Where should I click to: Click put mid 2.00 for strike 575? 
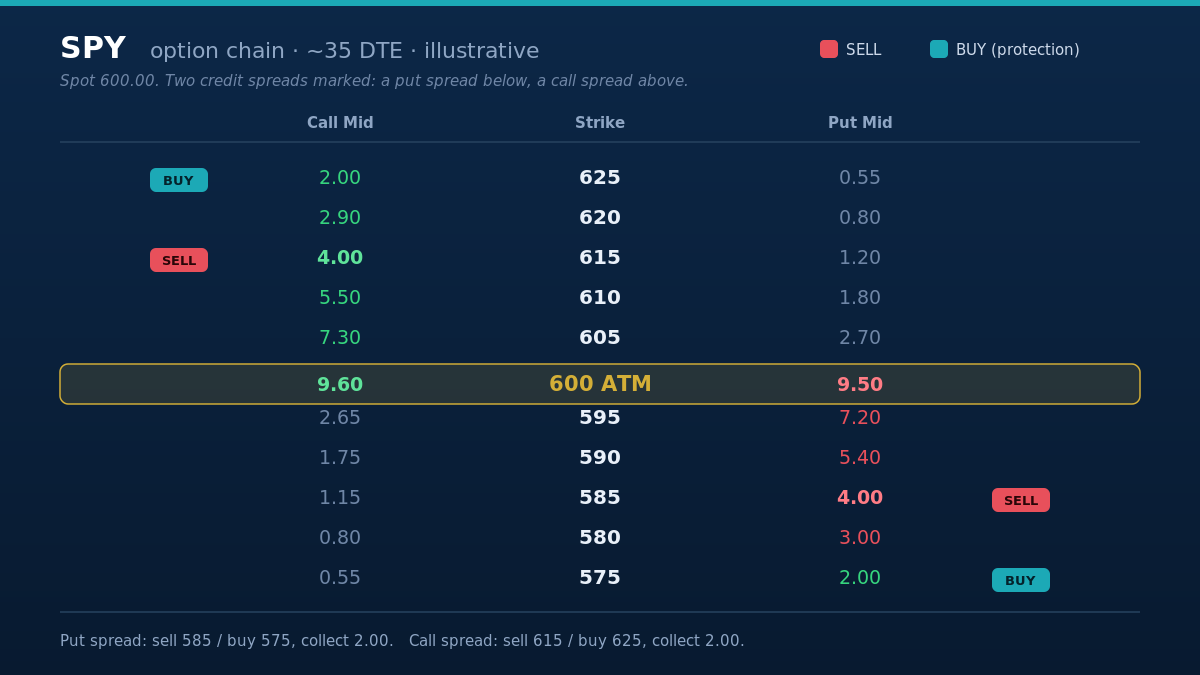[x=860, y=578]
